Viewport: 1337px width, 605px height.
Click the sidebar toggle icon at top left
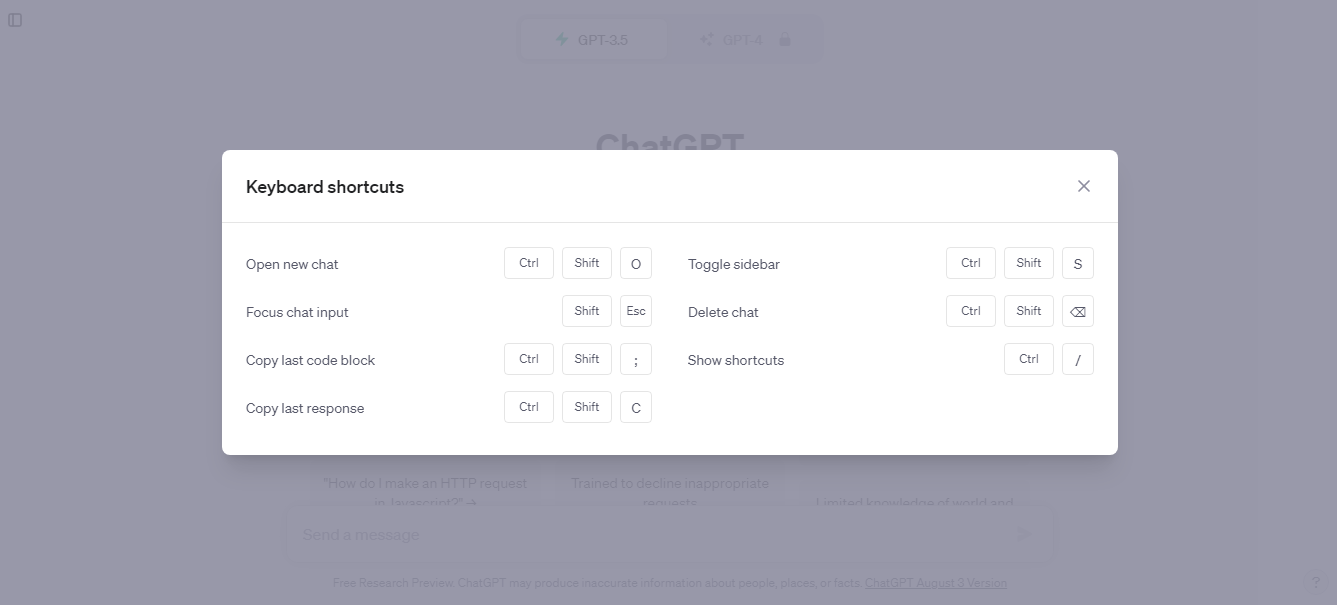pyautogui.click(x=15, y=20)
